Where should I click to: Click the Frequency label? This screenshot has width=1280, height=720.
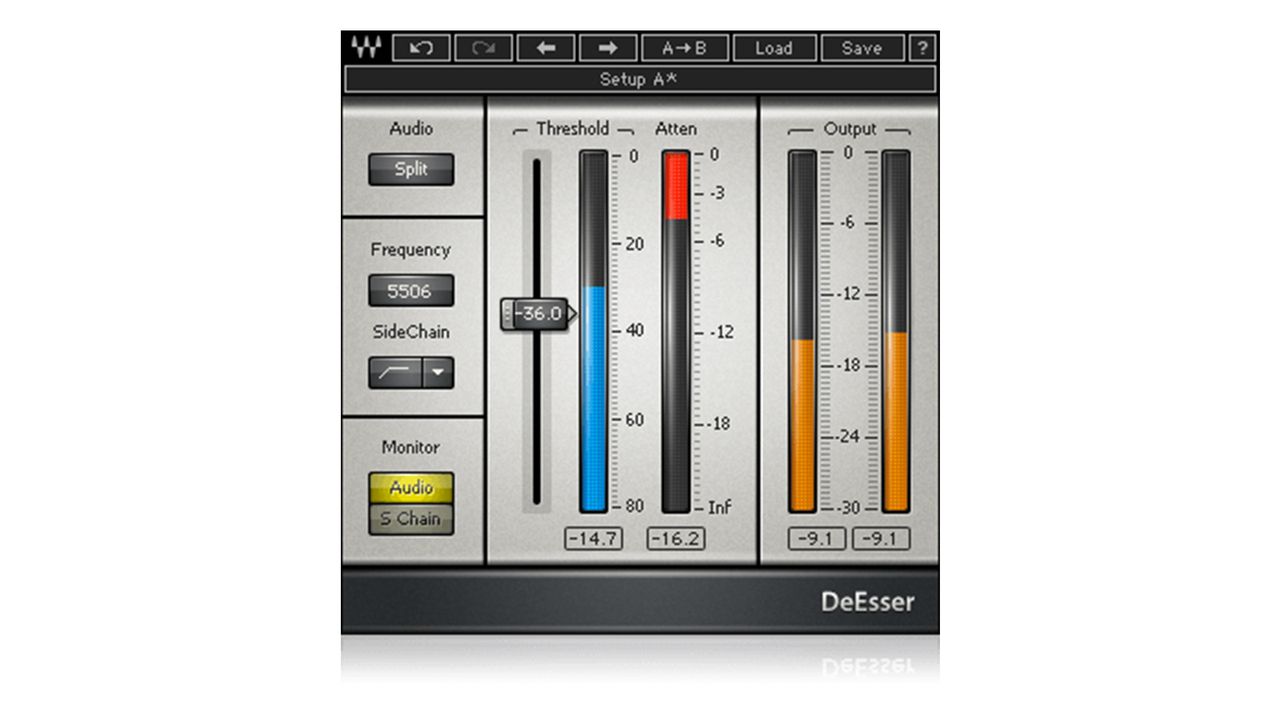[x=411, y=250]
